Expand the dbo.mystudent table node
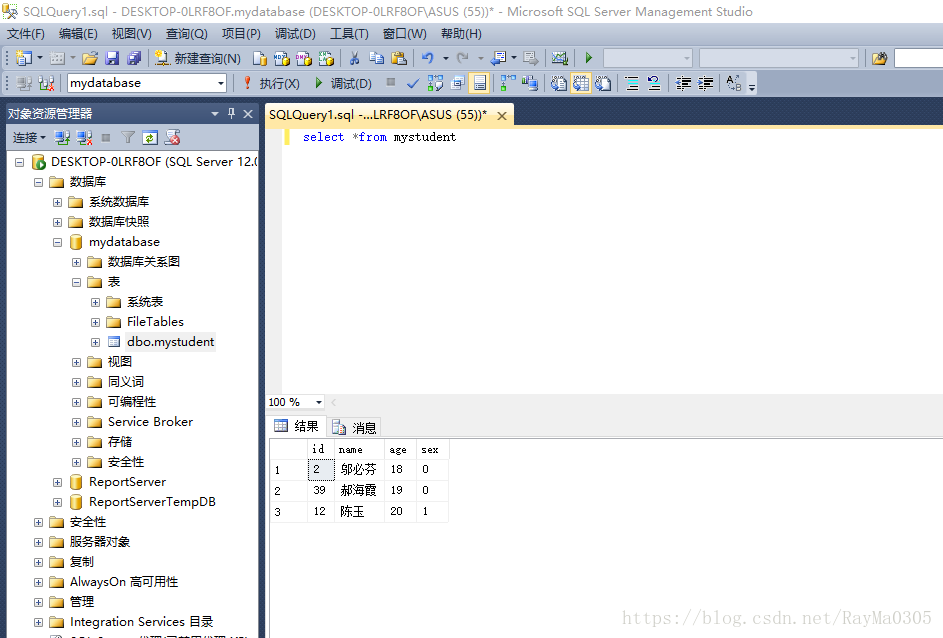943x638 pixels. pos(95,342)
